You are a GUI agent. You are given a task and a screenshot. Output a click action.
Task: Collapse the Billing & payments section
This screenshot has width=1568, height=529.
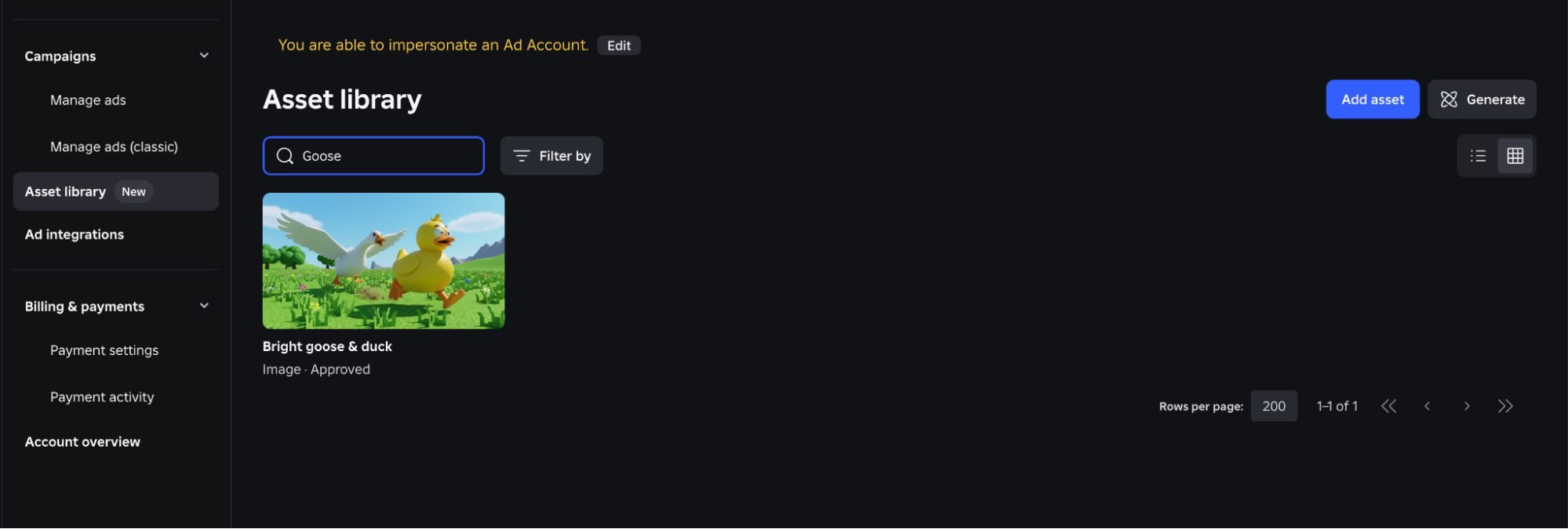(204, 306)
